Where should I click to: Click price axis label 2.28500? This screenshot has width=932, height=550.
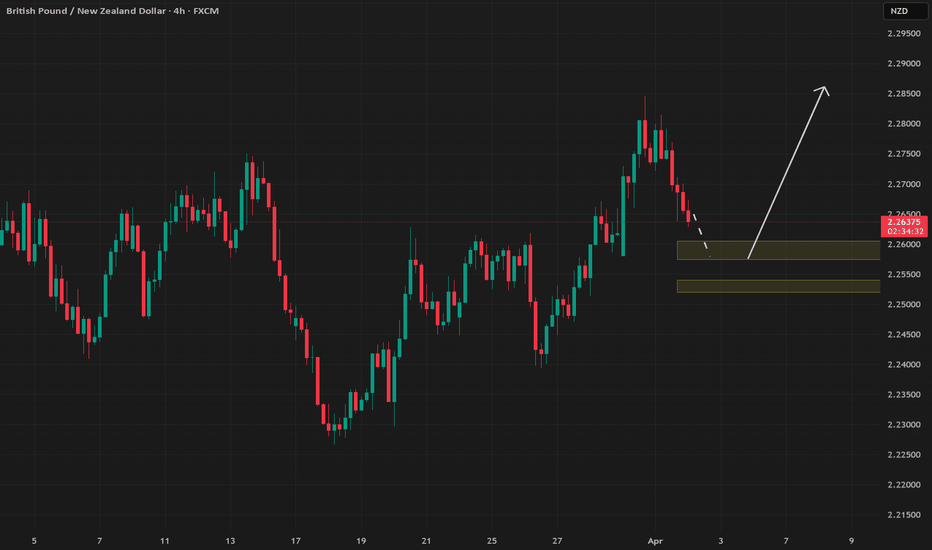coord(903,93)
